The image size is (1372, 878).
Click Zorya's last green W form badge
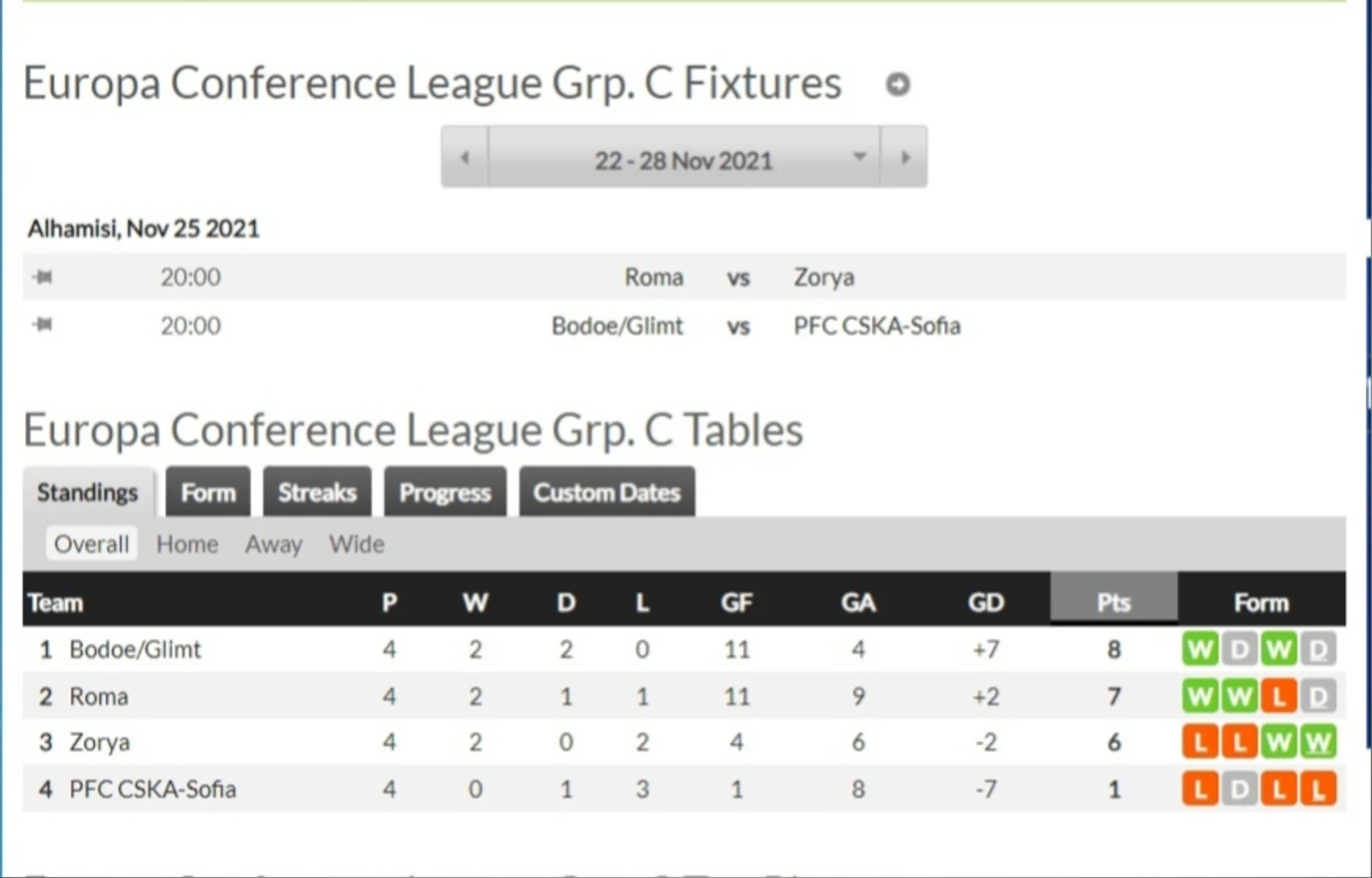click(1317, 742)
